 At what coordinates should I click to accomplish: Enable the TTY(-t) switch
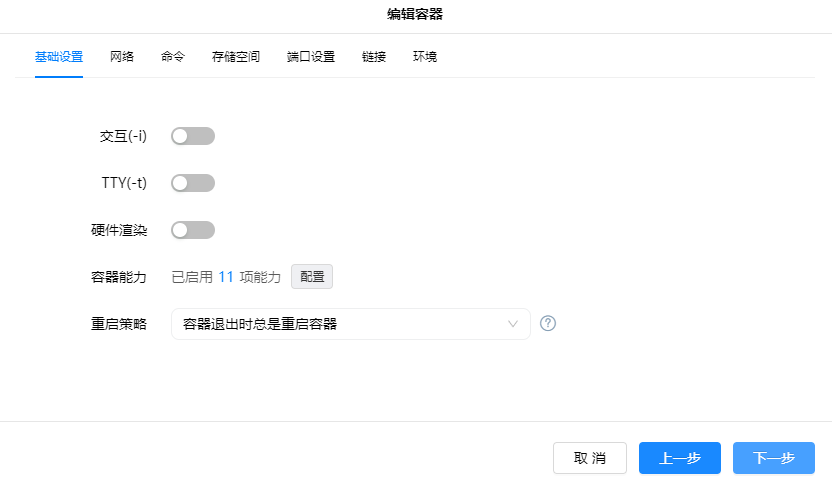(193, 183)
